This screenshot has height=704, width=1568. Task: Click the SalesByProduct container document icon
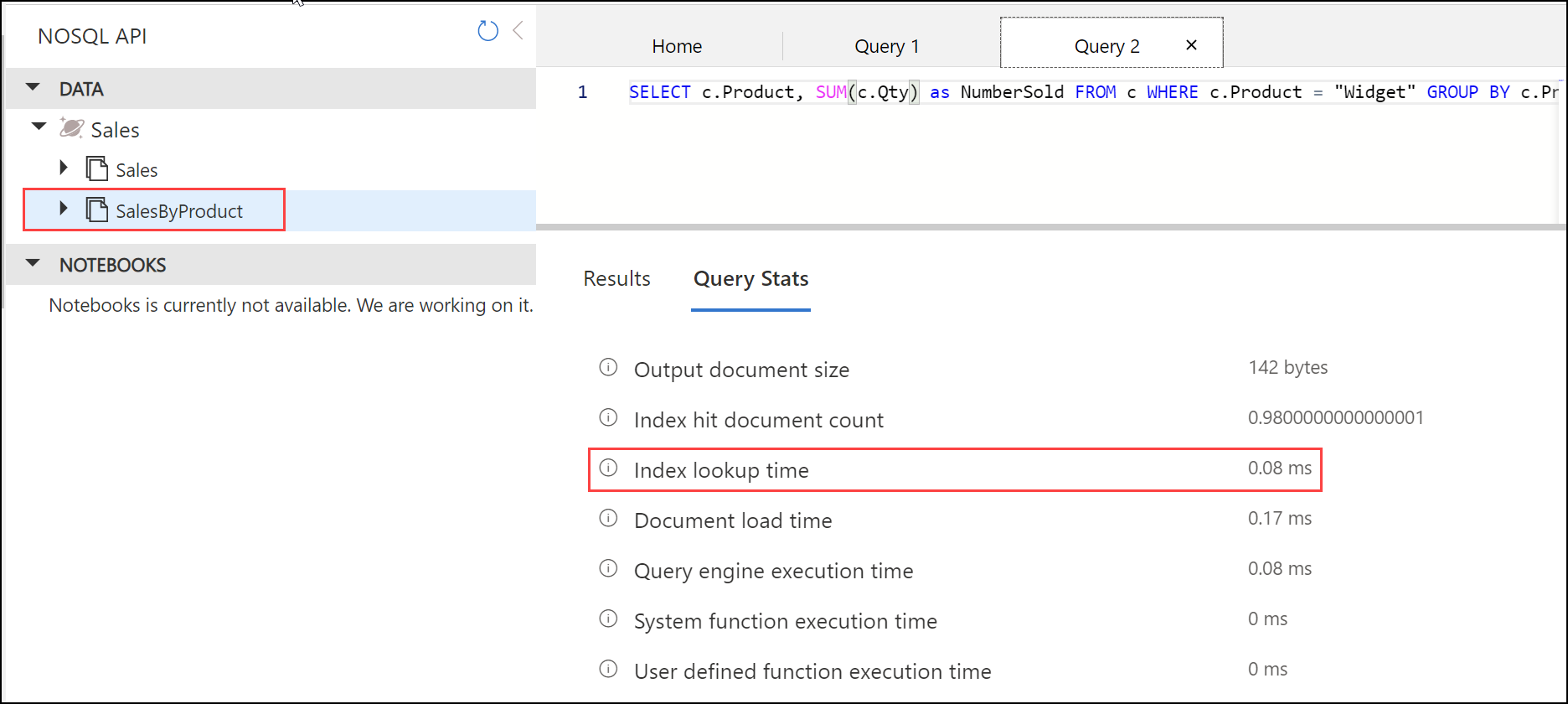97,210
